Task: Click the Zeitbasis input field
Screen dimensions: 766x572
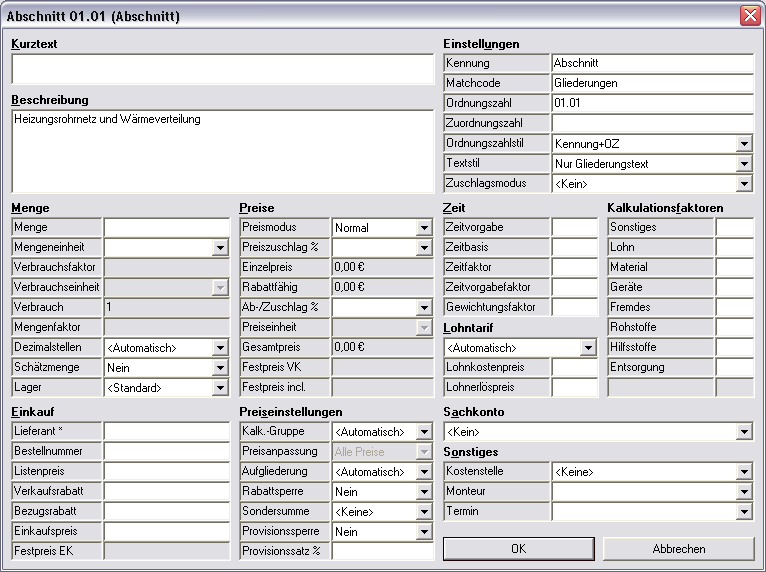Action: point(574,247)
